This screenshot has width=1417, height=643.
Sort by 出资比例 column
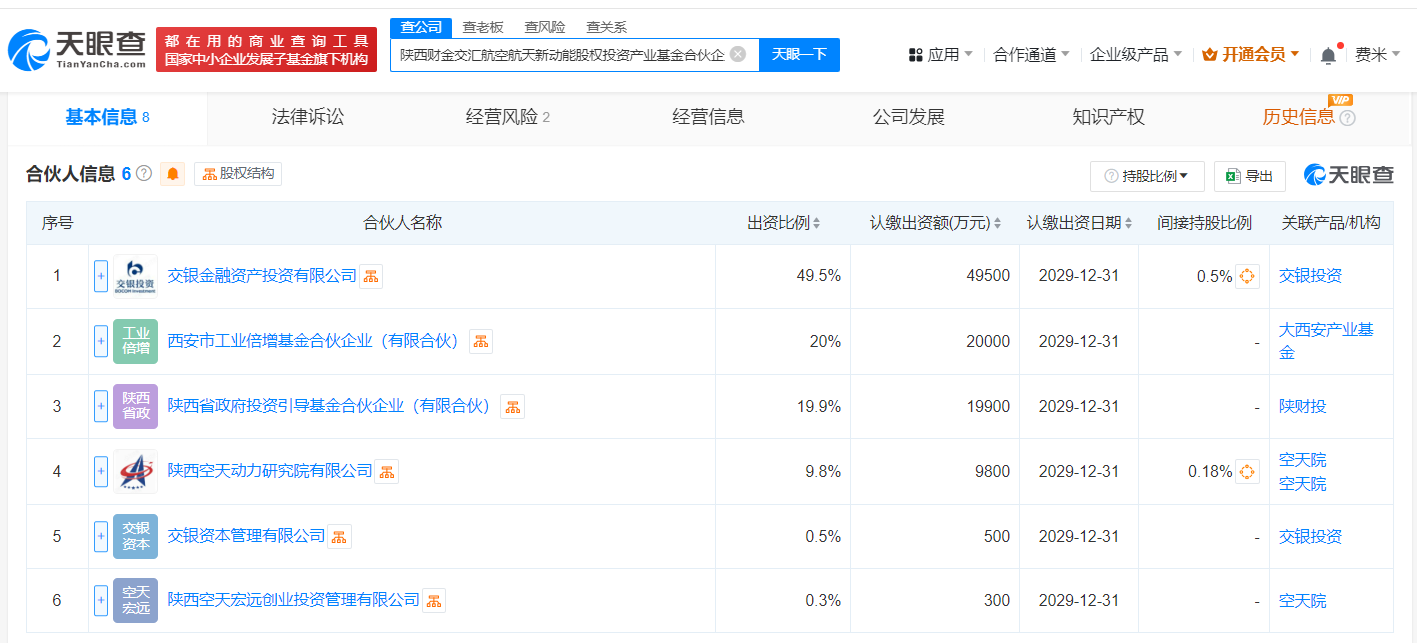(x=784, y=223)
